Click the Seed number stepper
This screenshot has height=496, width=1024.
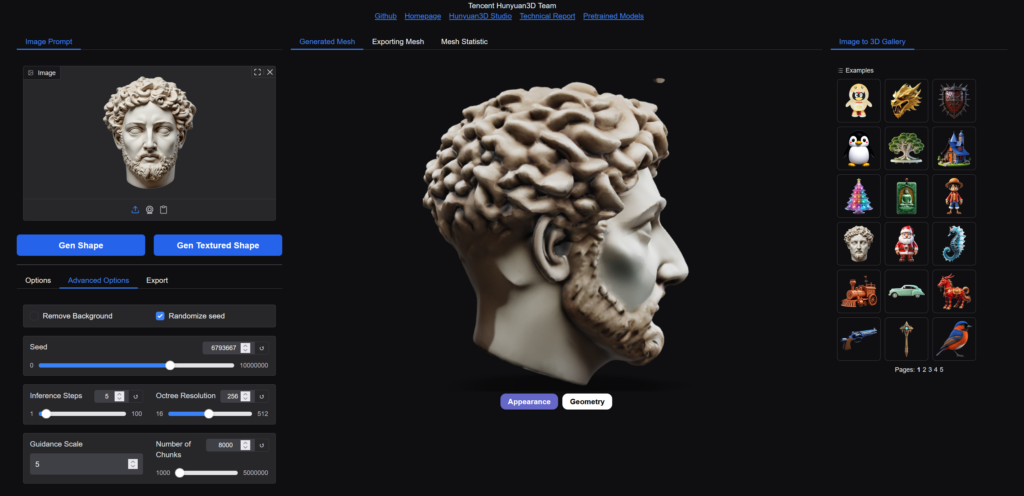click(x=246, y=348)
